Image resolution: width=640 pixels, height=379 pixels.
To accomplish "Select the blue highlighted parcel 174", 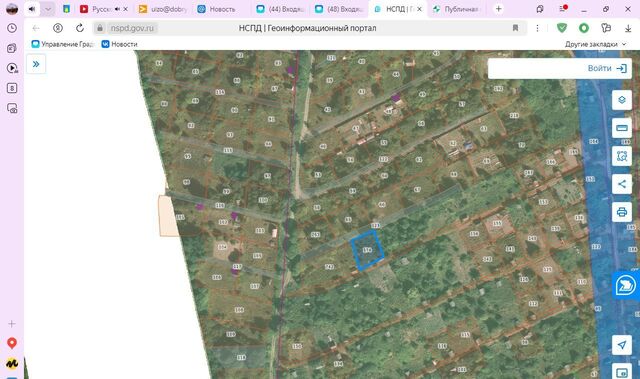I will pyautogui.click(x=367, y=250).
